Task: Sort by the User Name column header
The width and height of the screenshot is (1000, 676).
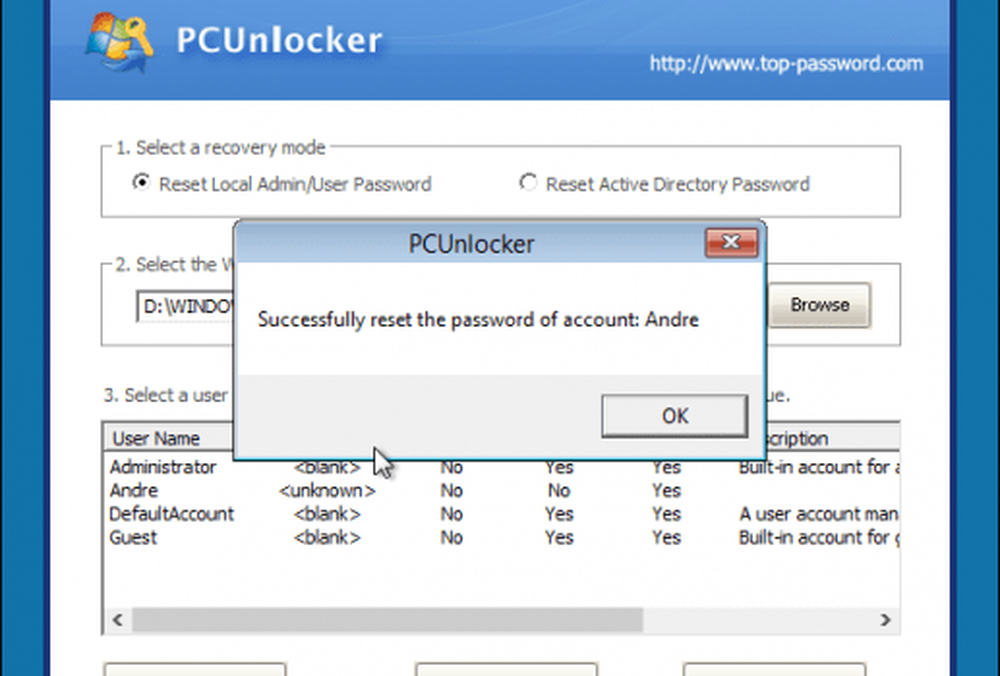Action: [156, 438]
